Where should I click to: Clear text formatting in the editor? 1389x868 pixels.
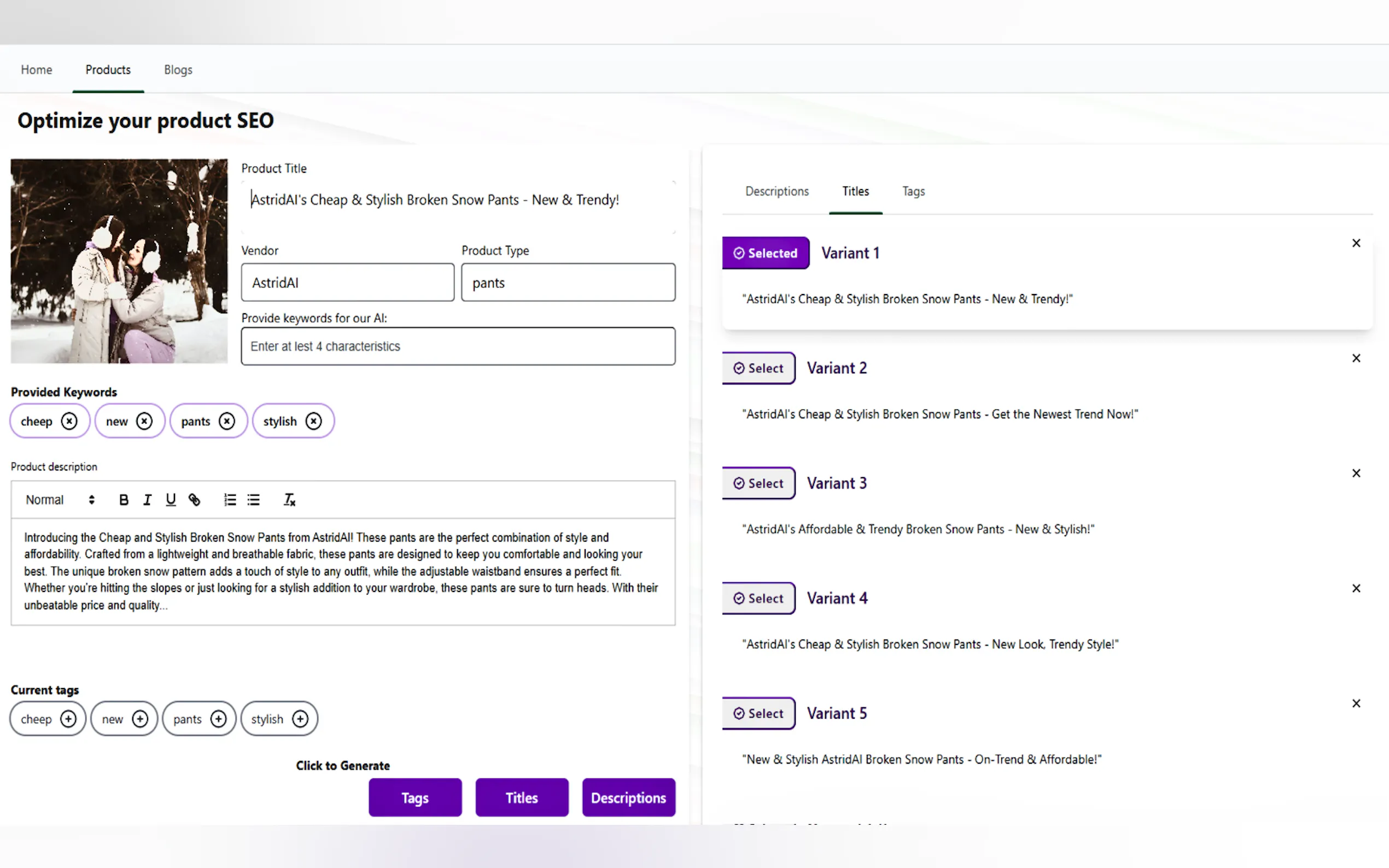(289, 500)
